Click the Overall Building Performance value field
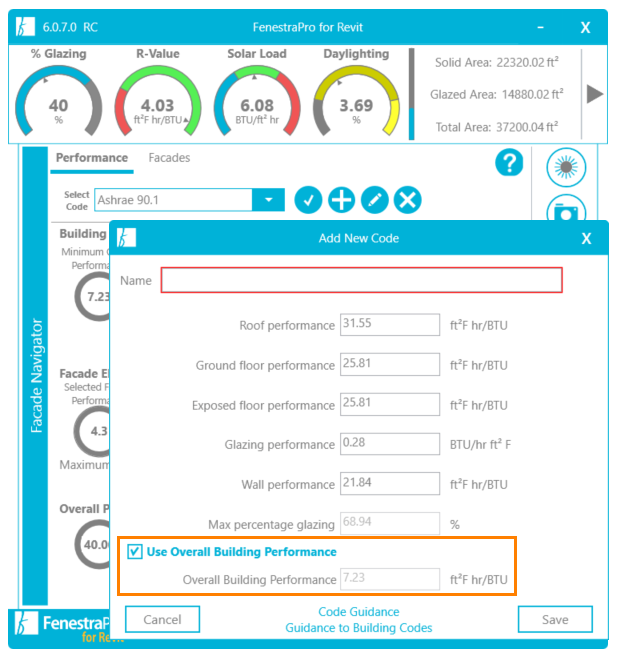Viewport: 620px width, 663px height. pos(390,579)
